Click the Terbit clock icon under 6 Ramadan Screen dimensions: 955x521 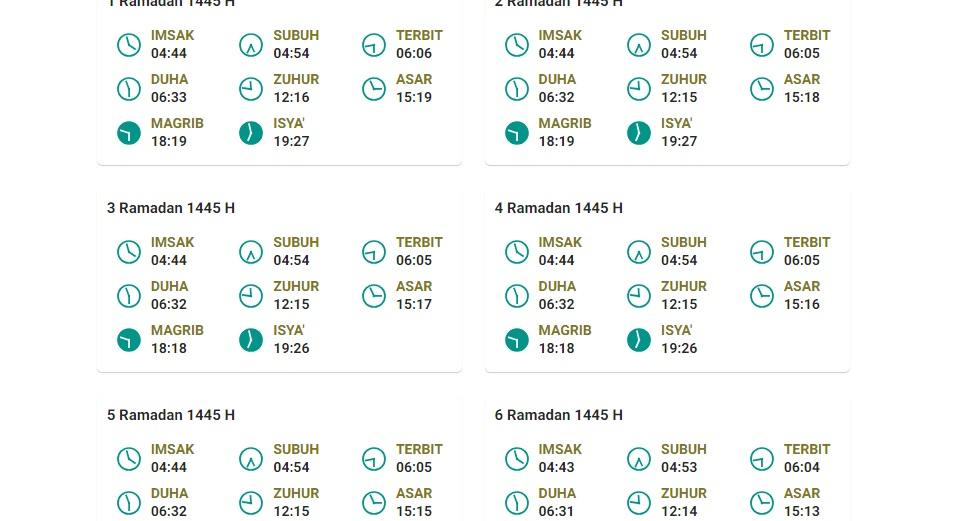[762, 459]
